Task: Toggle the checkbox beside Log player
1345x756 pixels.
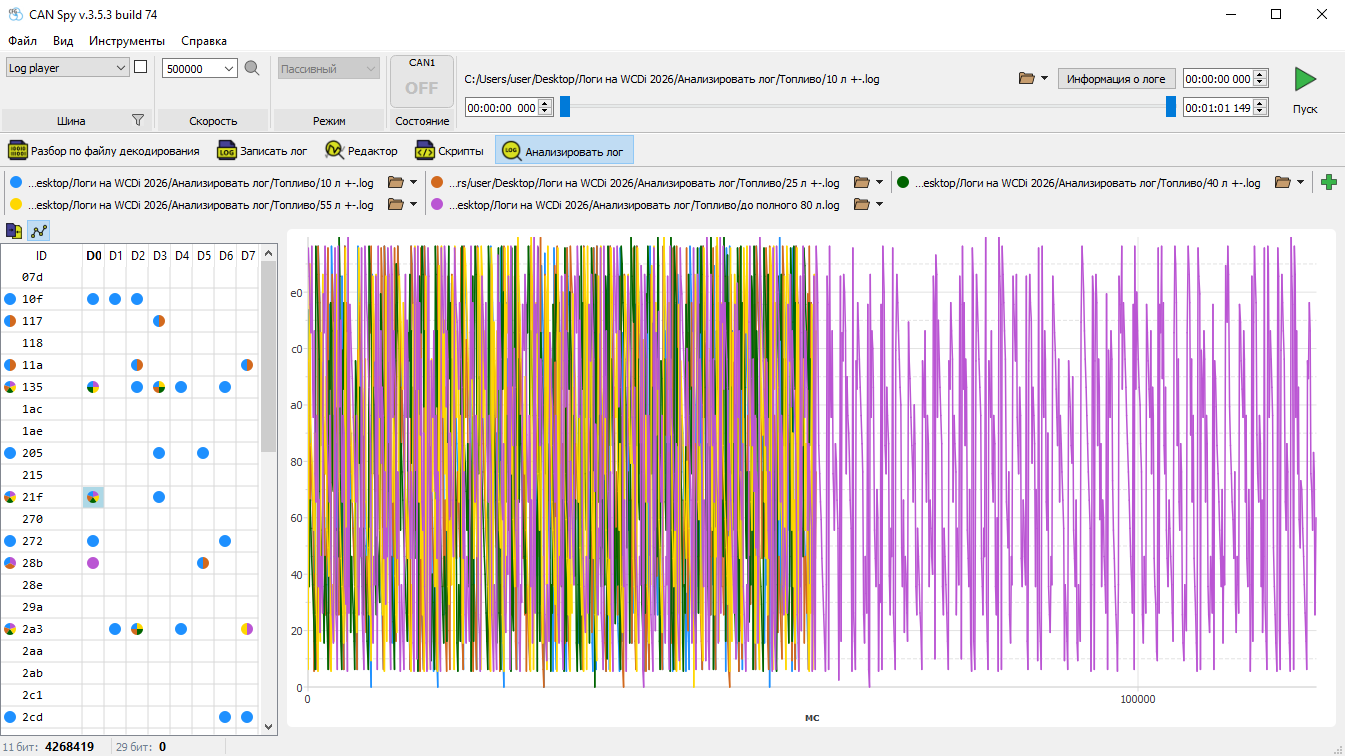Action: [x=141, y=67]
